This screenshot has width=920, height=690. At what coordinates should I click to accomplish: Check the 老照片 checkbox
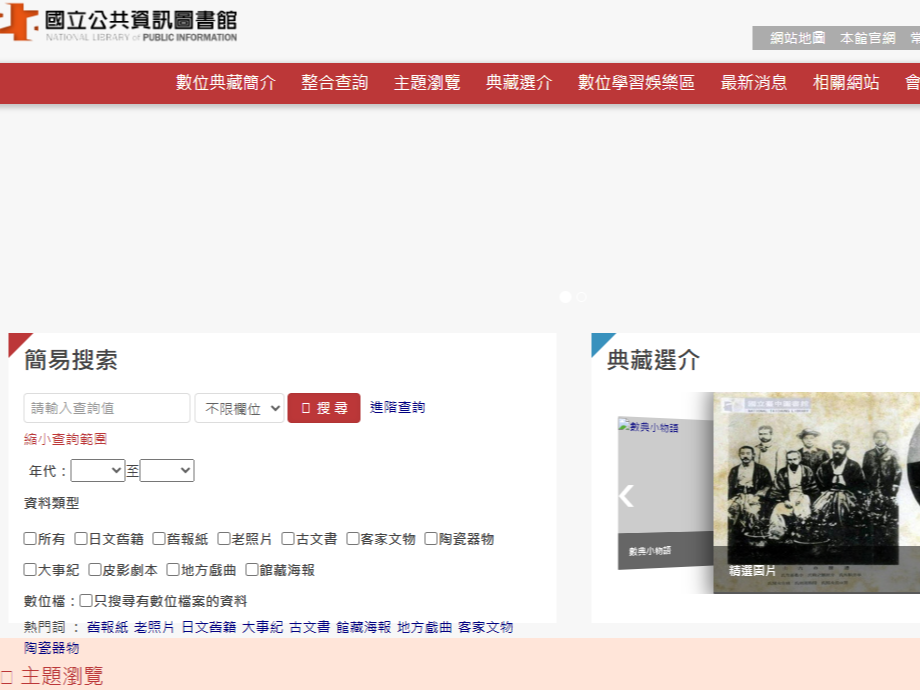tap(224, 539)
